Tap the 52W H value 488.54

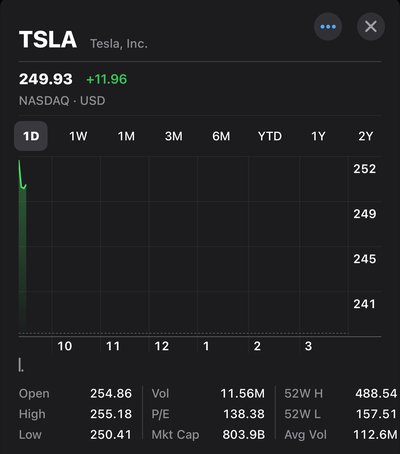(x=376, y=394)
